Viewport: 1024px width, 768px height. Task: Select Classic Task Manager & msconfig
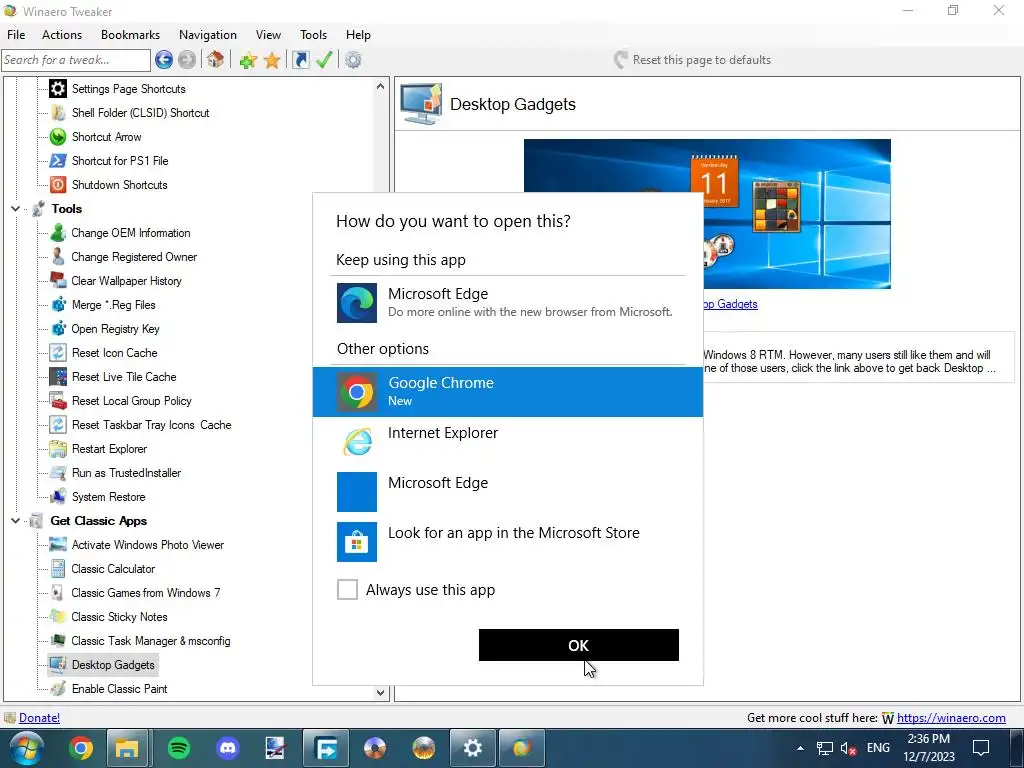151,641
